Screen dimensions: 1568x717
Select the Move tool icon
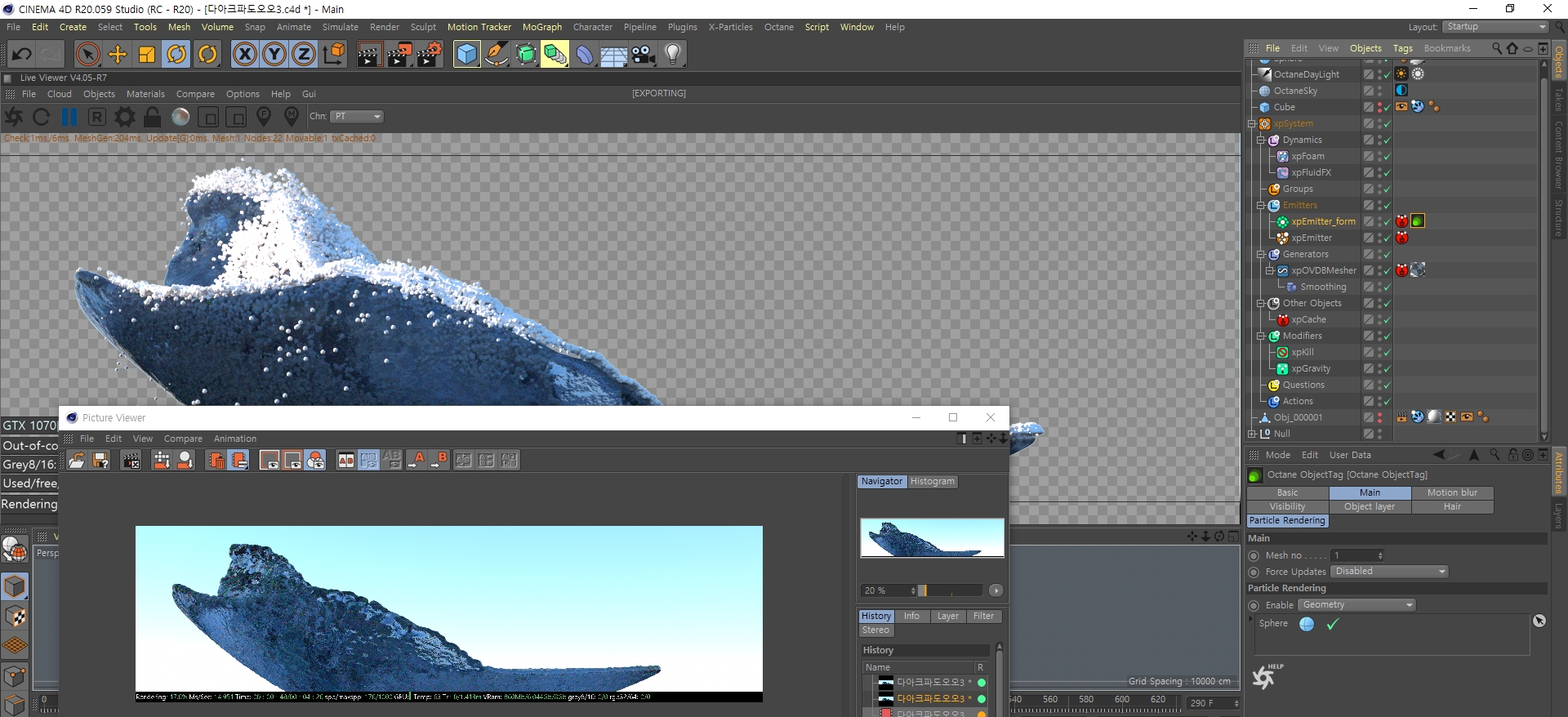coord(118,55)
